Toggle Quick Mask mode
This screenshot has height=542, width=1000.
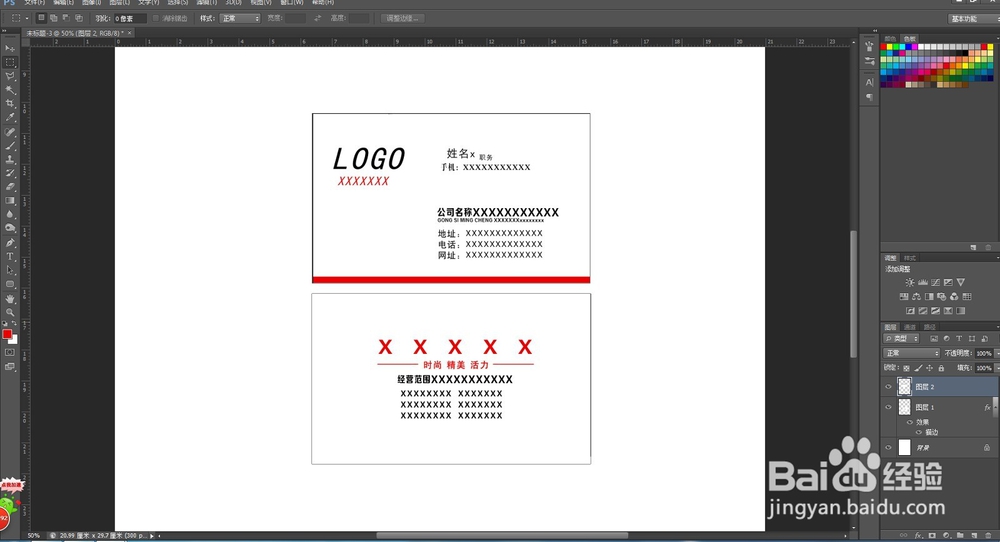tap(10, 353)
